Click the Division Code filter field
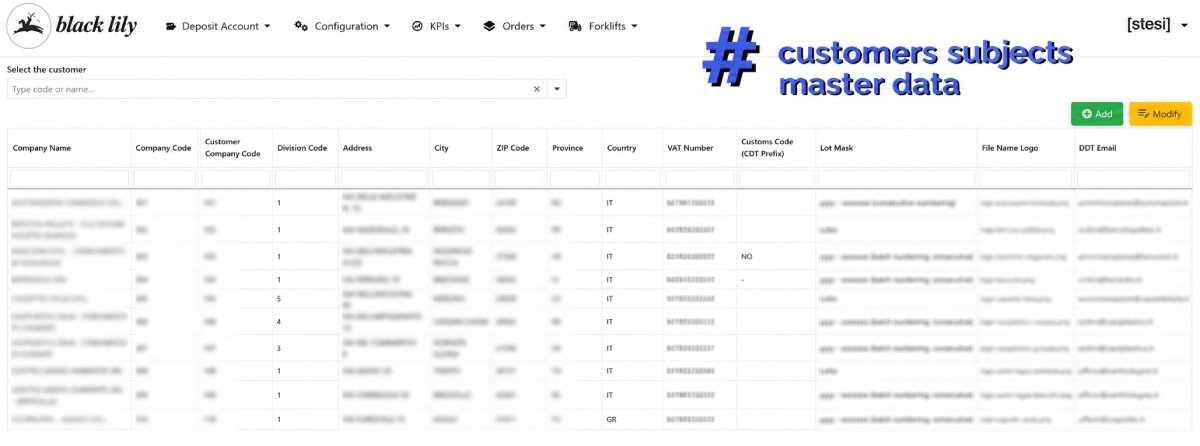1200x446 pixels. click(305, 178)
